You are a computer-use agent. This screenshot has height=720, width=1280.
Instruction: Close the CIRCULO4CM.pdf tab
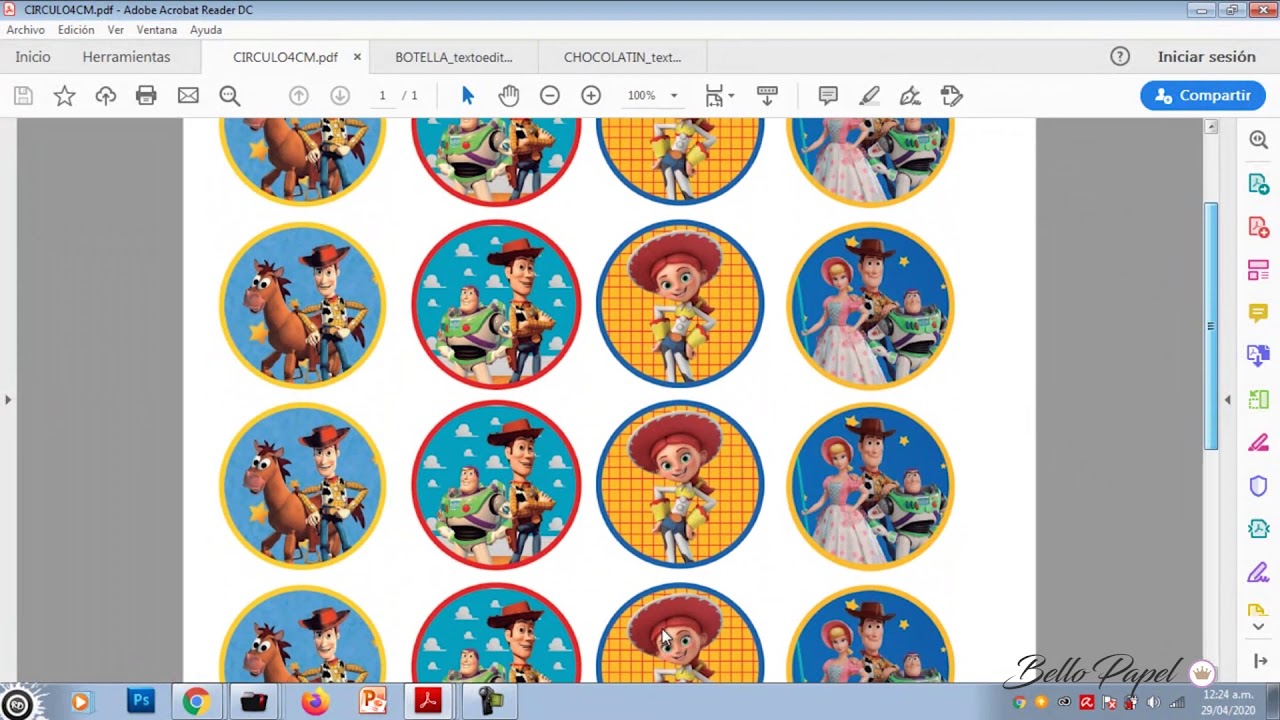[357, 57]
